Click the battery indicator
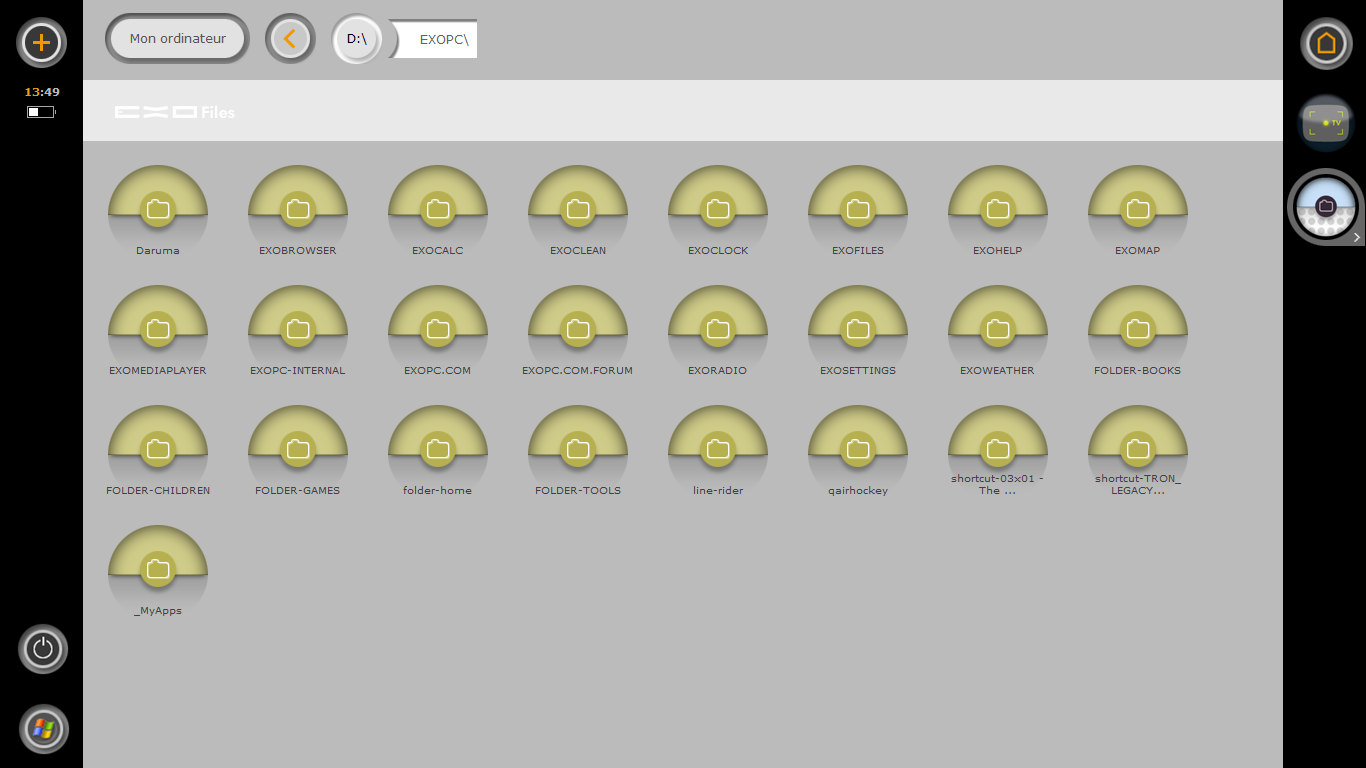 click(41, 112)
